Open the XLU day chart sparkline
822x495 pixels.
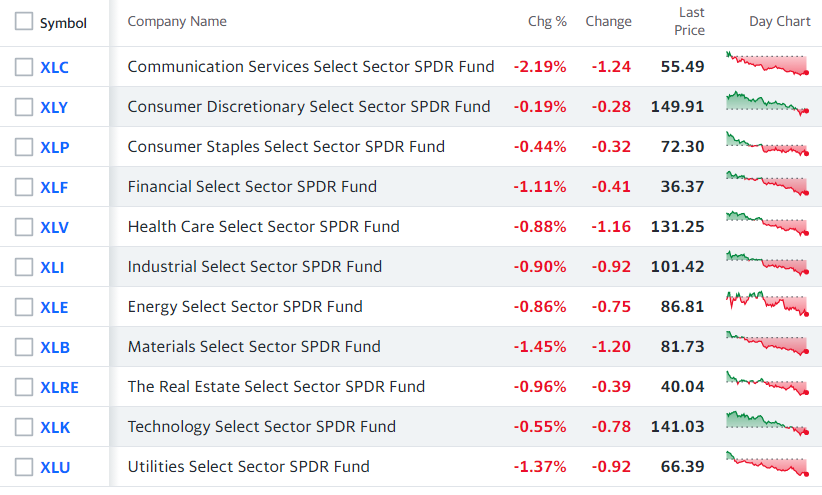[767, 464]
